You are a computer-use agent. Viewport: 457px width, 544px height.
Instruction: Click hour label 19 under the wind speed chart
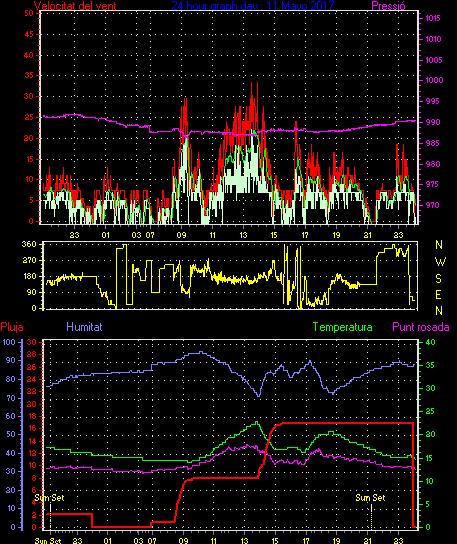(x=336, y=235)
